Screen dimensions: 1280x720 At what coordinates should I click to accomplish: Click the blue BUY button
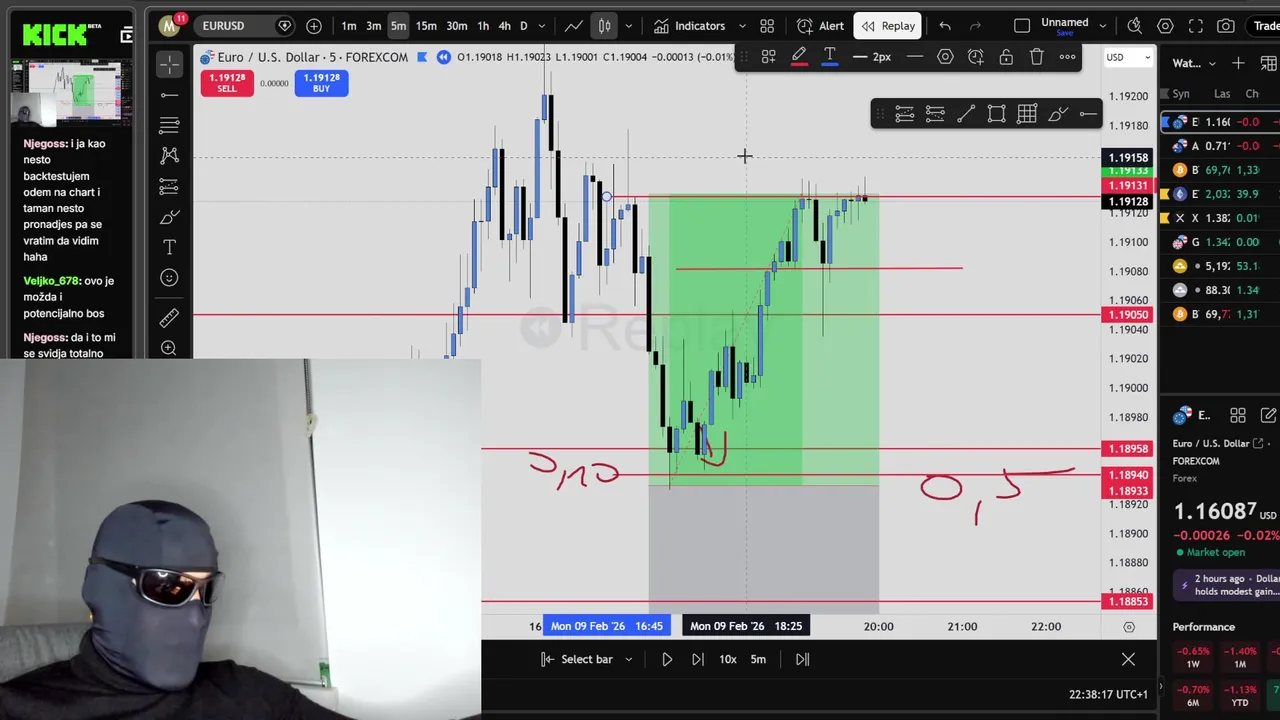(x=321, y=83)
